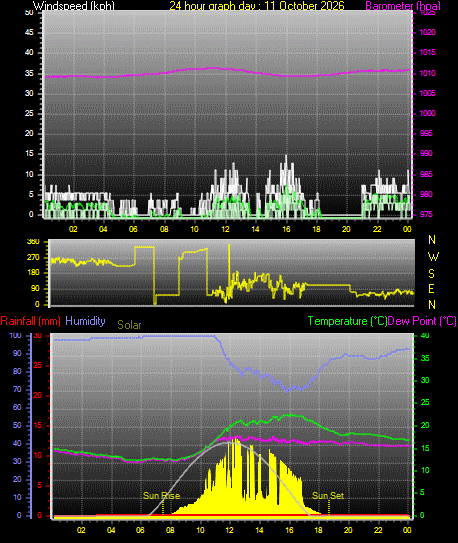Screen dimensions: 458x543
Task: Click the '45' windspeed scale value
Action: click(x=29, y=32)
